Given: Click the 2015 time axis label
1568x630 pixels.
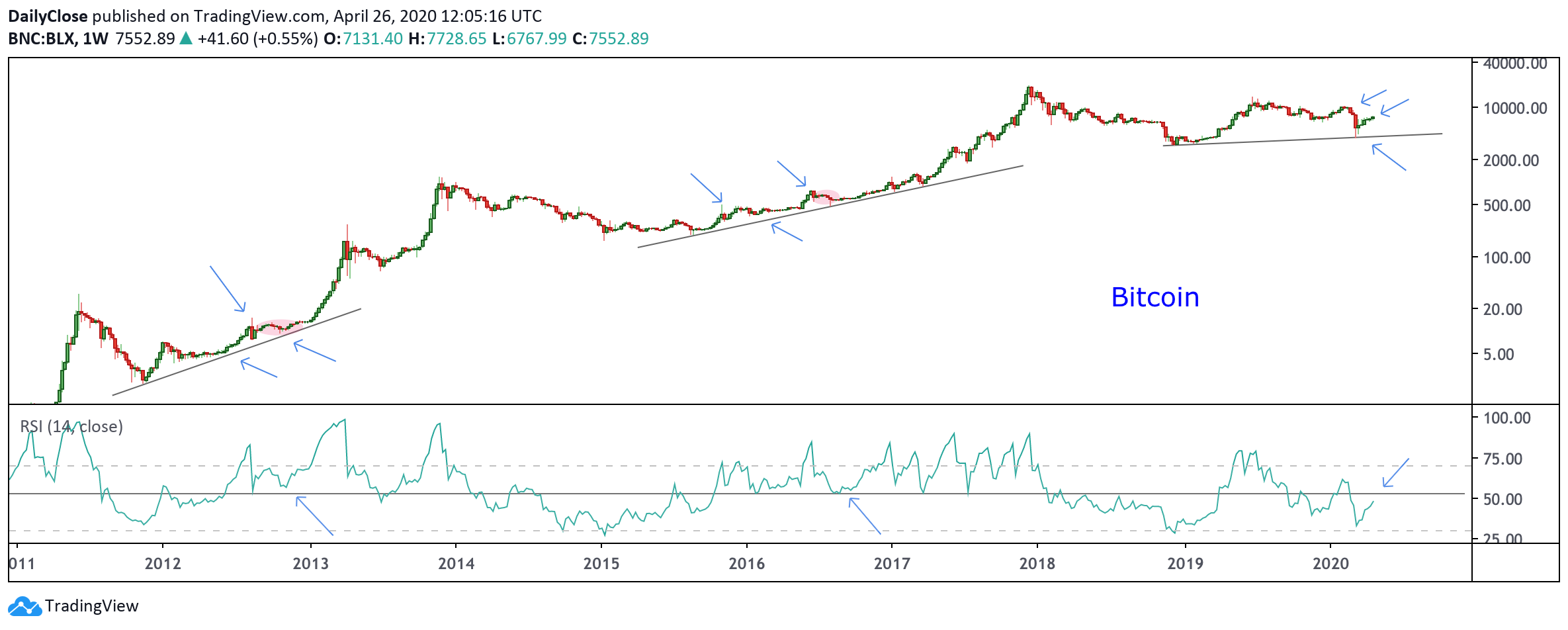Looking at the screenshot, I should tap(601, 564).
